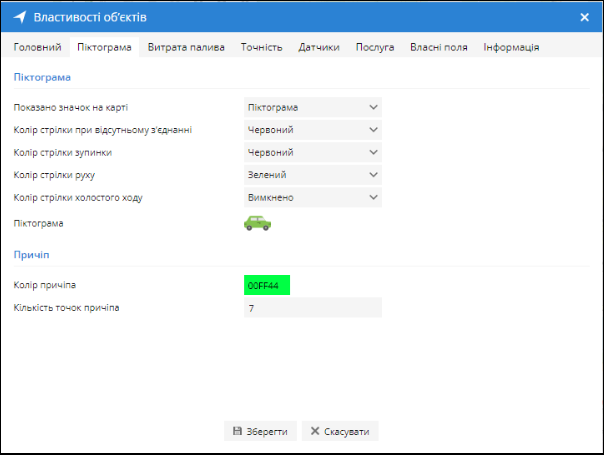
Task: Switch to the Послуга tab
Action: (x=375, y=47)
